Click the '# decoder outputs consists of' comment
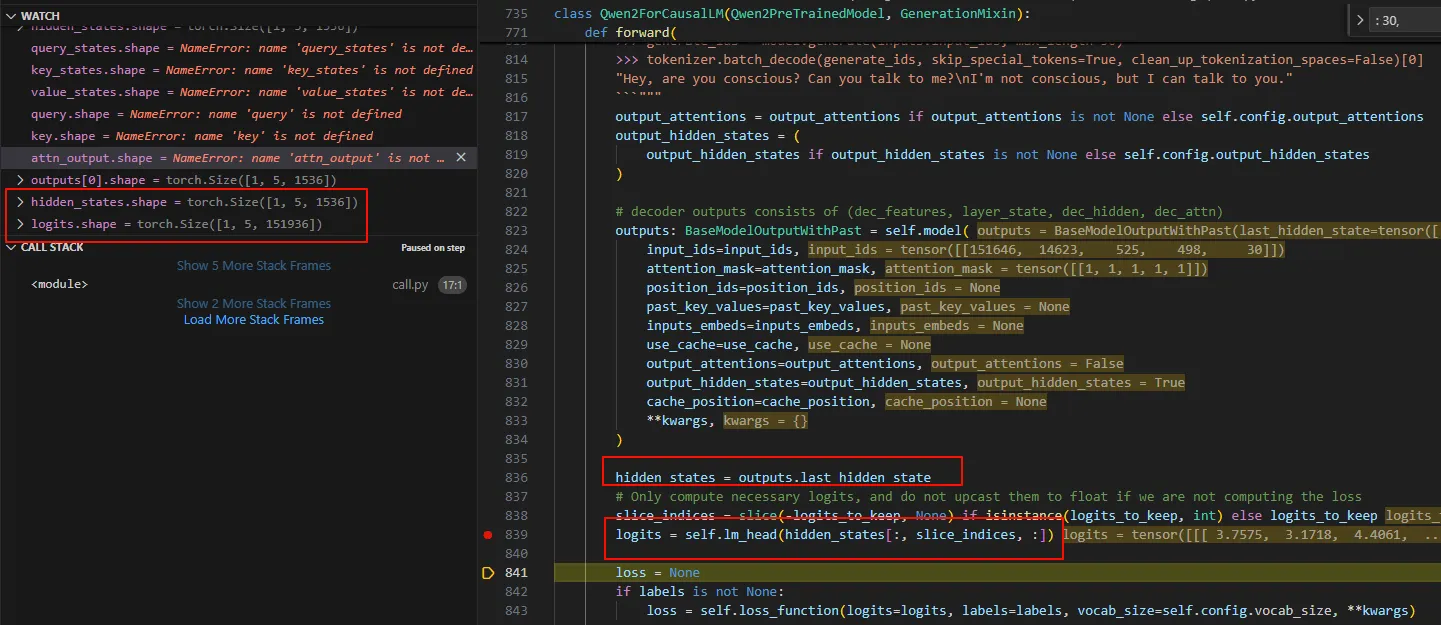This screenshot has width=1441, height=625. tap(919, 212)
